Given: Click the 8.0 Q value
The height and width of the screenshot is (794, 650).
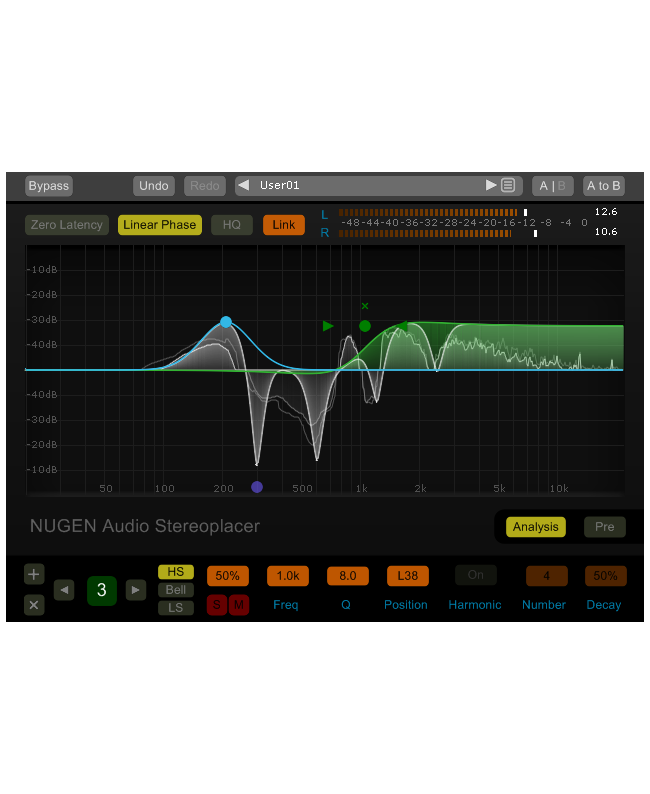Looking at the screenshot, I should [x=348, y=576].
